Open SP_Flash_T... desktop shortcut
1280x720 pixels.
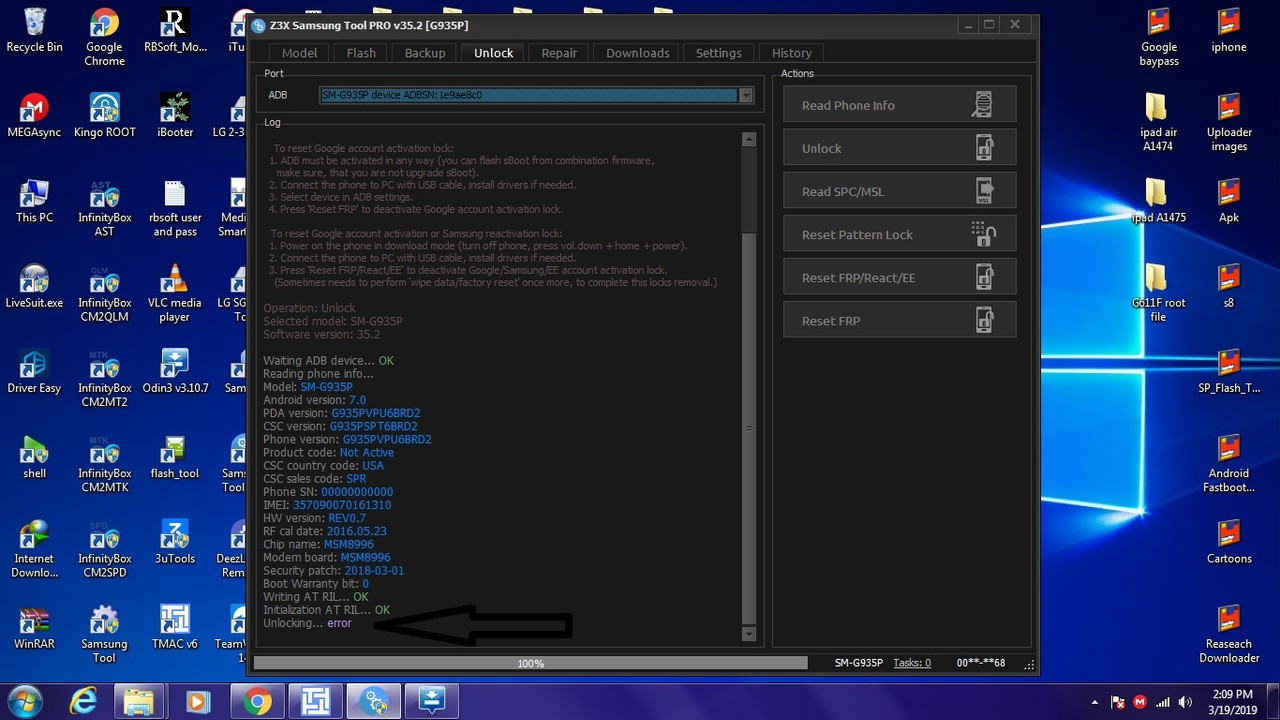1229,371
